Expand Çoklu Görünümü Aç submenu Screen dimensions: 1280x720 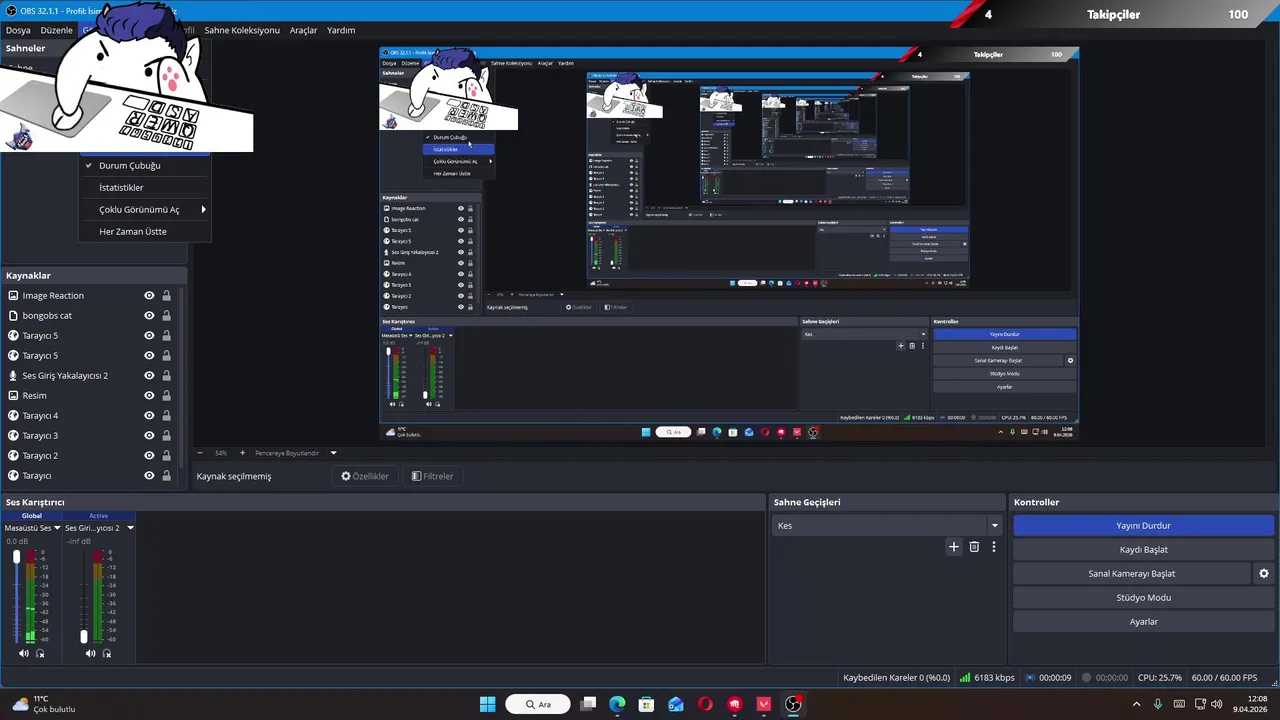(x=145, y=210)
